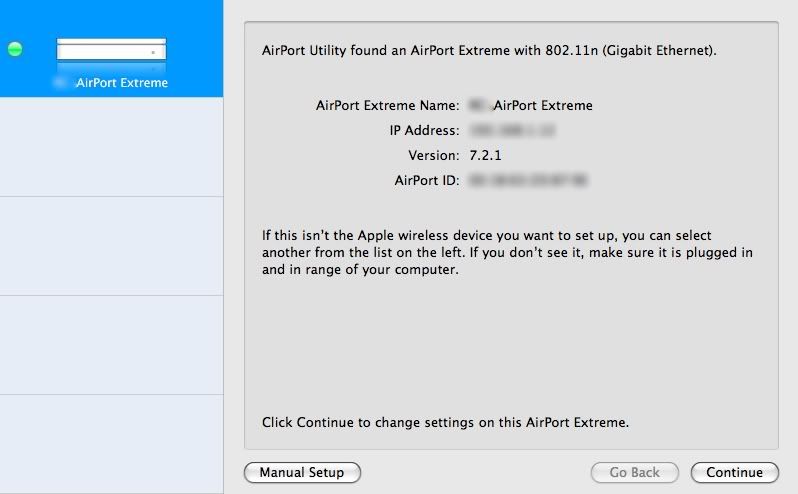Click the green status light indicator
The height and width of the screenshot is (494, 798).
coord(15,49)
